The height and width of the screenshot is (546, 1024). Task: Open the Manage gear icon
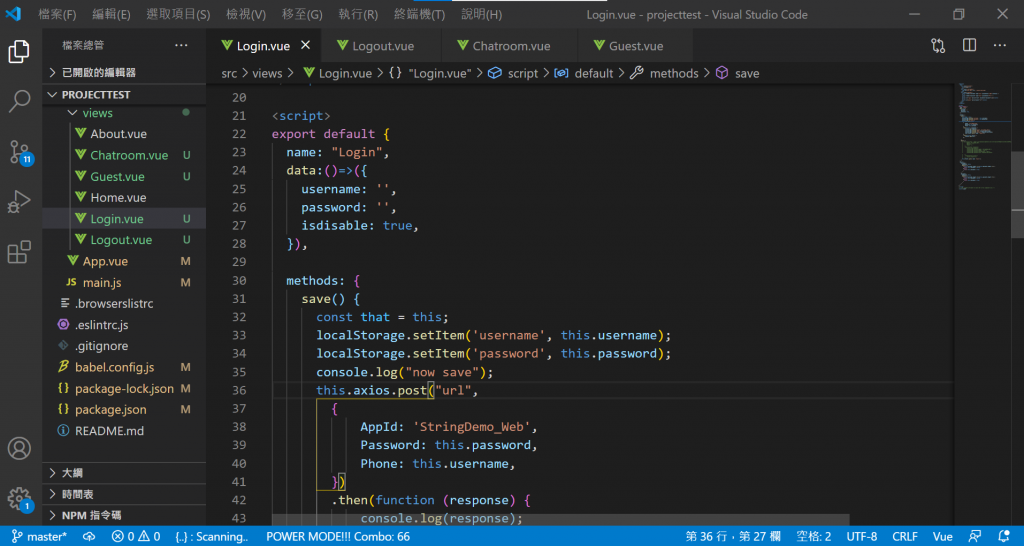coord(19,498)
